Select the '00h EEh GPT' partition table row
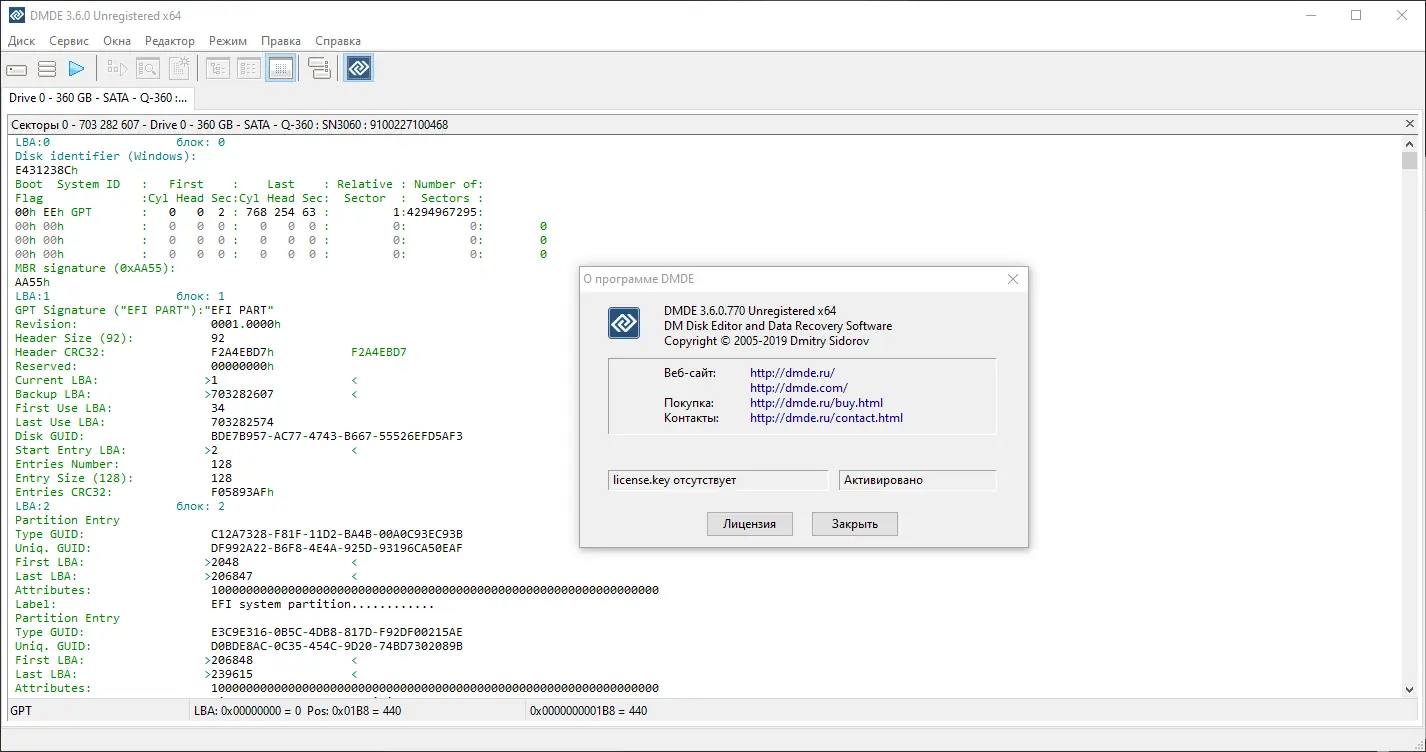The height and width of the screenshot is (752, 1426). pos(249,212)
